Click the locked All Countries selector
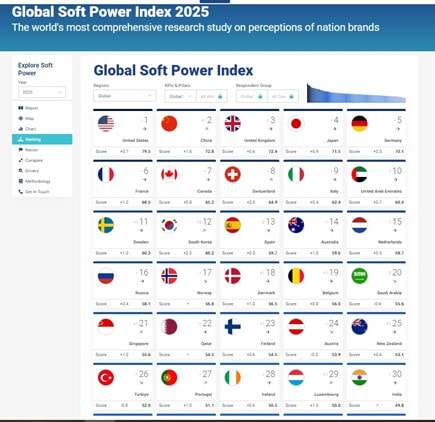Viewport: 435px width, 422px height. 283,96
